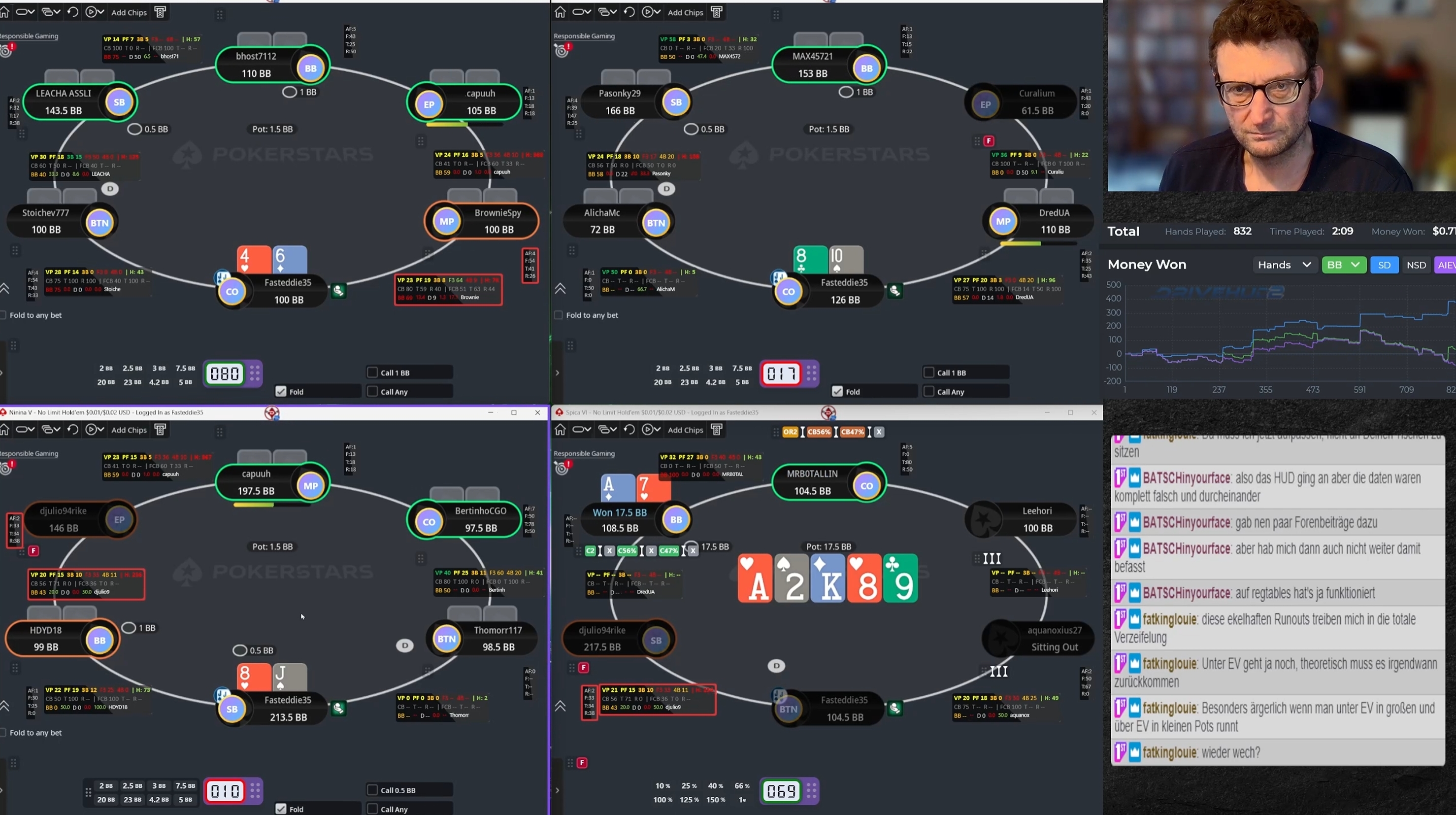
Task: Click the green C2 badge near Won 17.5 BB
Action: tap(591, 551)
